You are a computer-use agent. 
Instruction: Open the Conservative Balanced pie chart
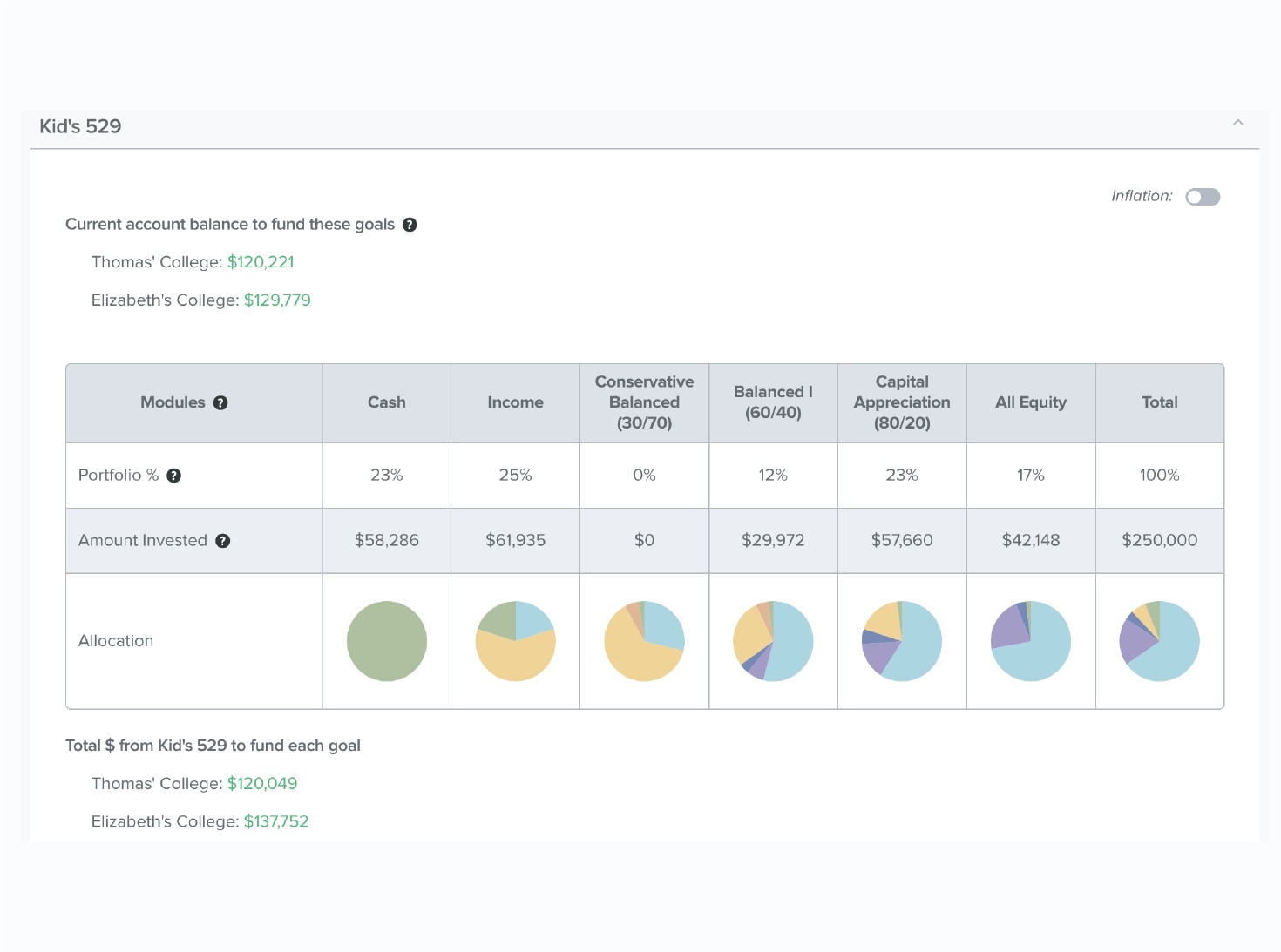tap(645, 641)
